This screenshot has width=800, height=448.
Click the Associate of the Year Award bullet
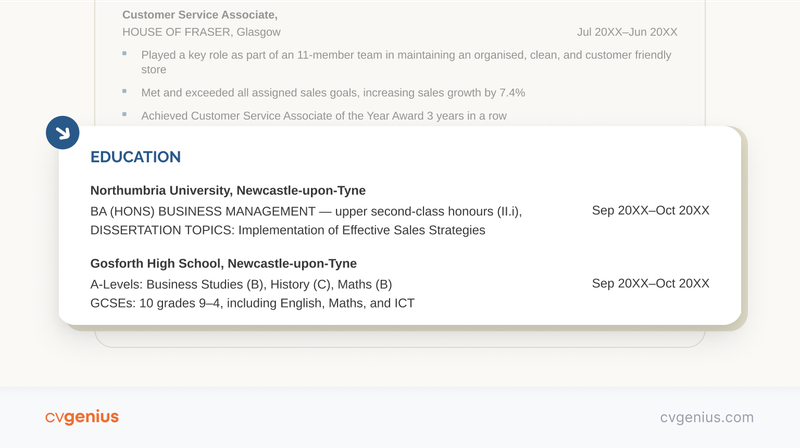tap(324, 116)
